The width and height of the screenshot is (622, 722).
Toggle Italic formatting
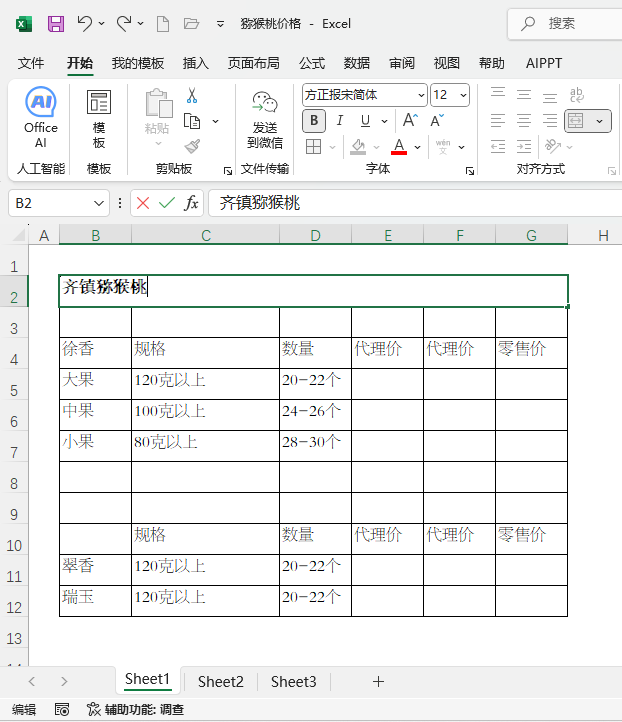340,121
